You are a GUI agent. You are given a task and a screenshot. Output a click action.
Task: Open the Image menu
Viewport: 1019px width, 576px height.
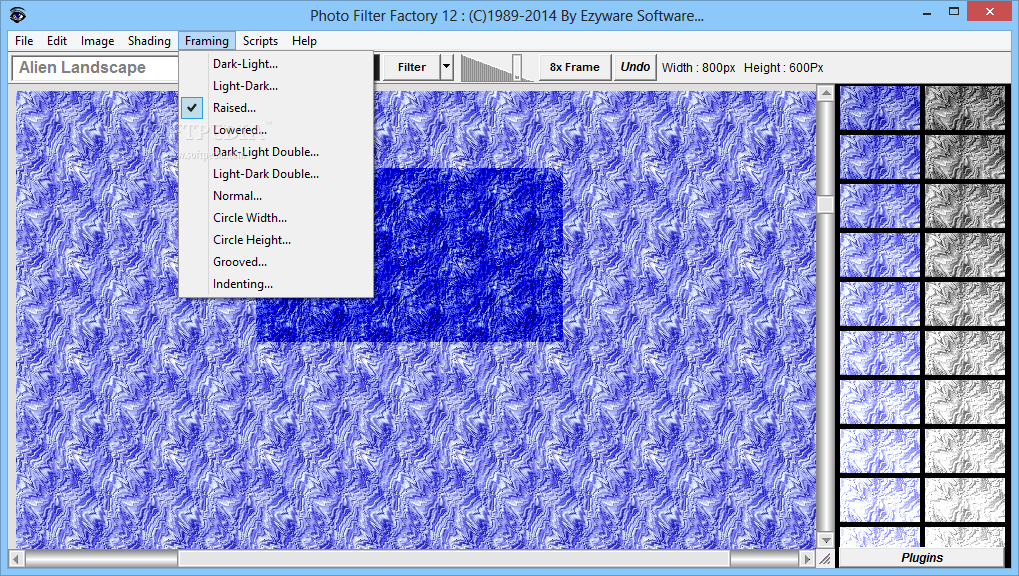97,40
